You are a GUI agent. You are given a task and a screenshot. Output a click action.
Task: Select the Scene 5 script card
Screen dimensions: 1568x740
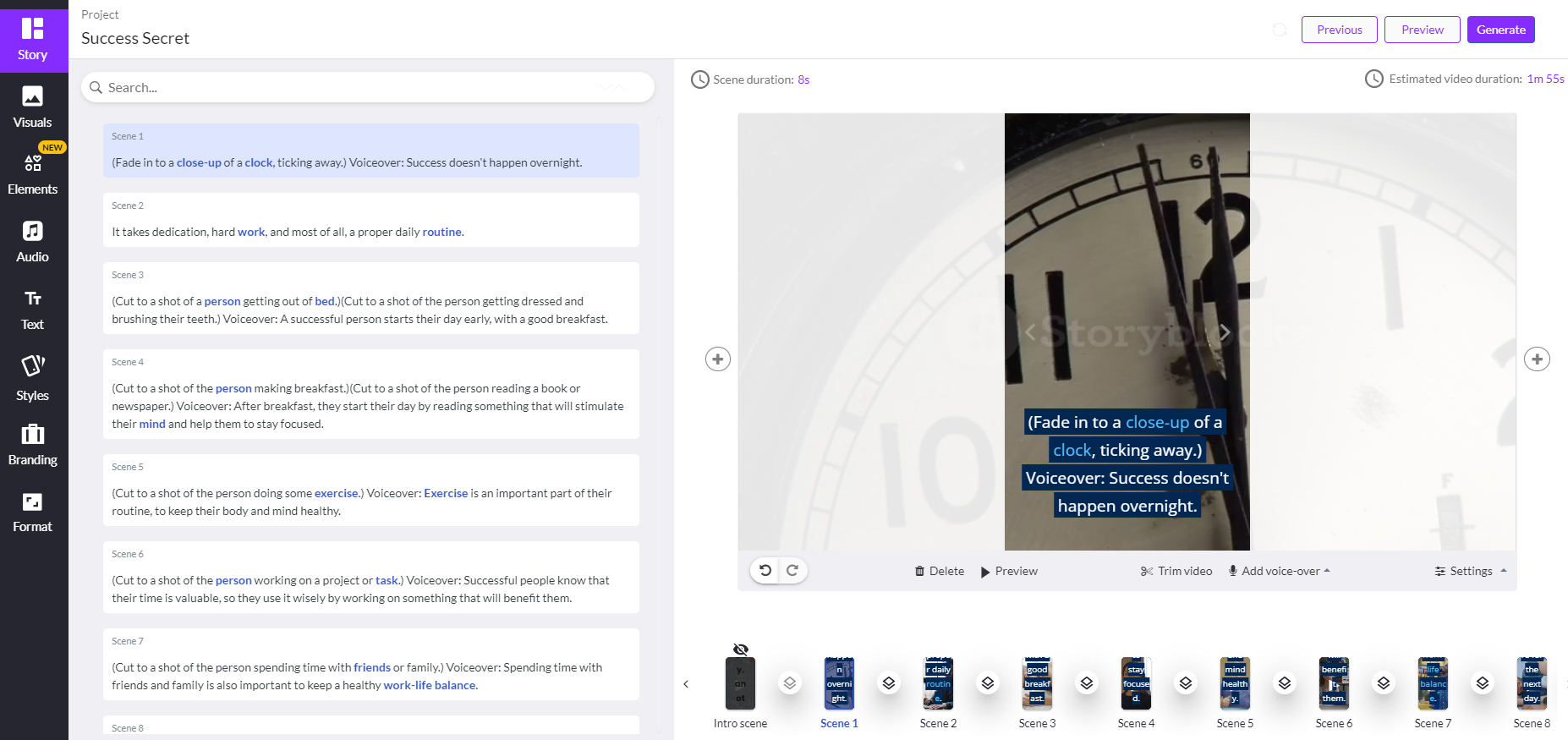coord(371,491)
